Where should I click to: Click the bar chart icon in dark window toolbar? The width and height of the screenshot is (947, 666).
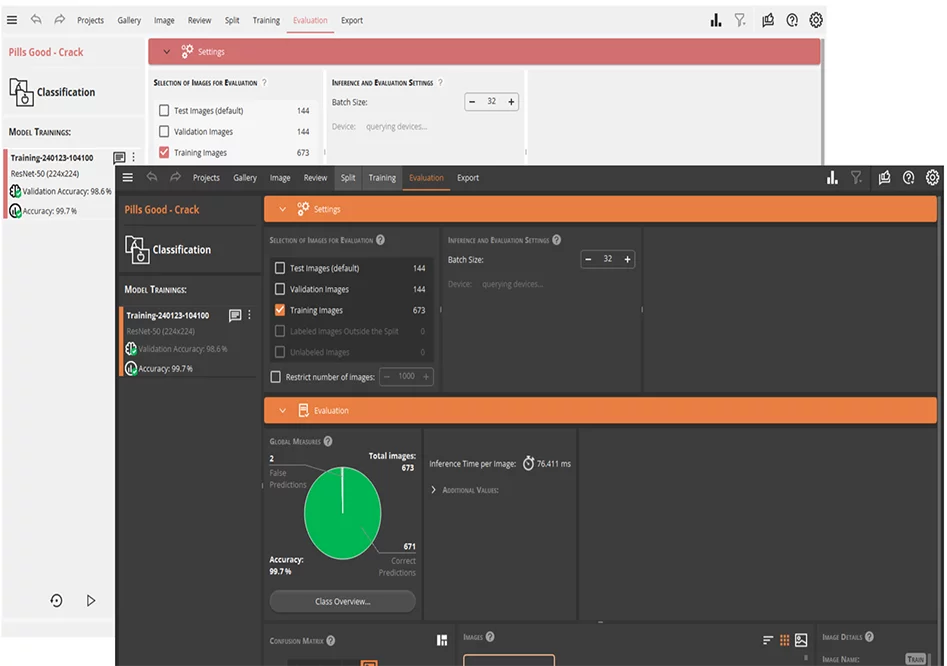click(831, 178)
